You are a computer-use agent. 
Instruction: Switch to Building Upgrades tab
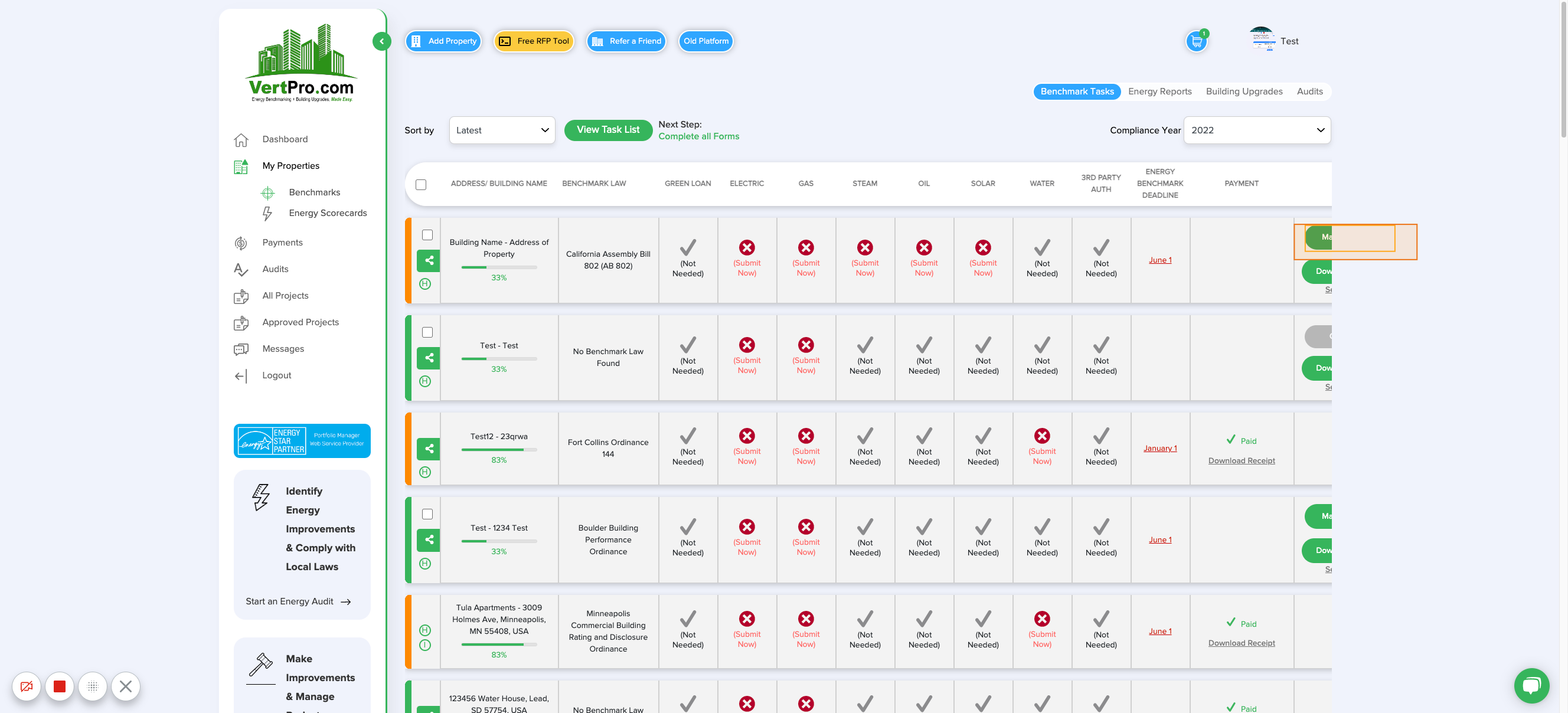pyautogui.click(x=1243, y=91)
